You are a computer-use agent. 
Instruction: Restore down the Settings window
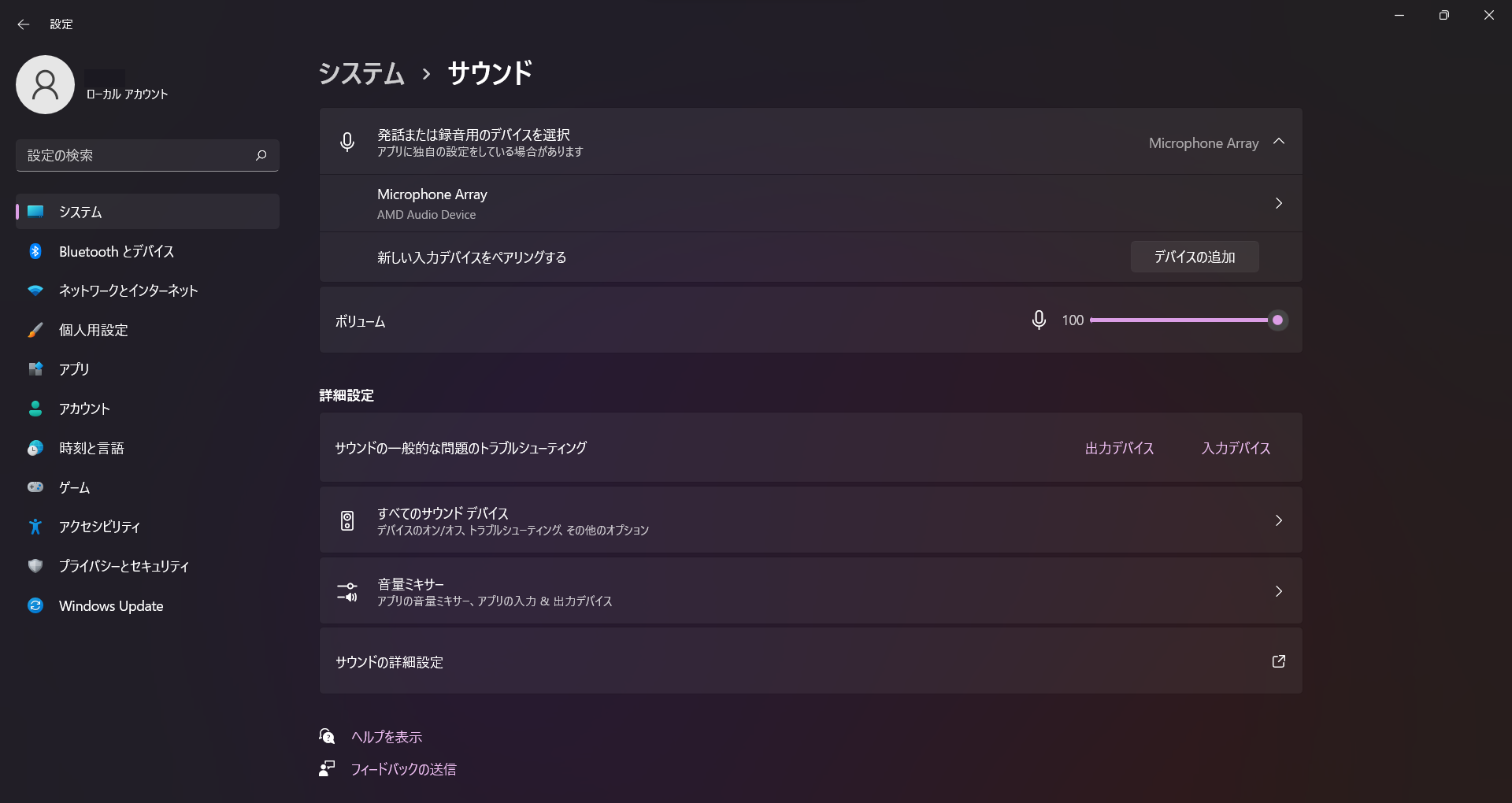click(1443, 15)
